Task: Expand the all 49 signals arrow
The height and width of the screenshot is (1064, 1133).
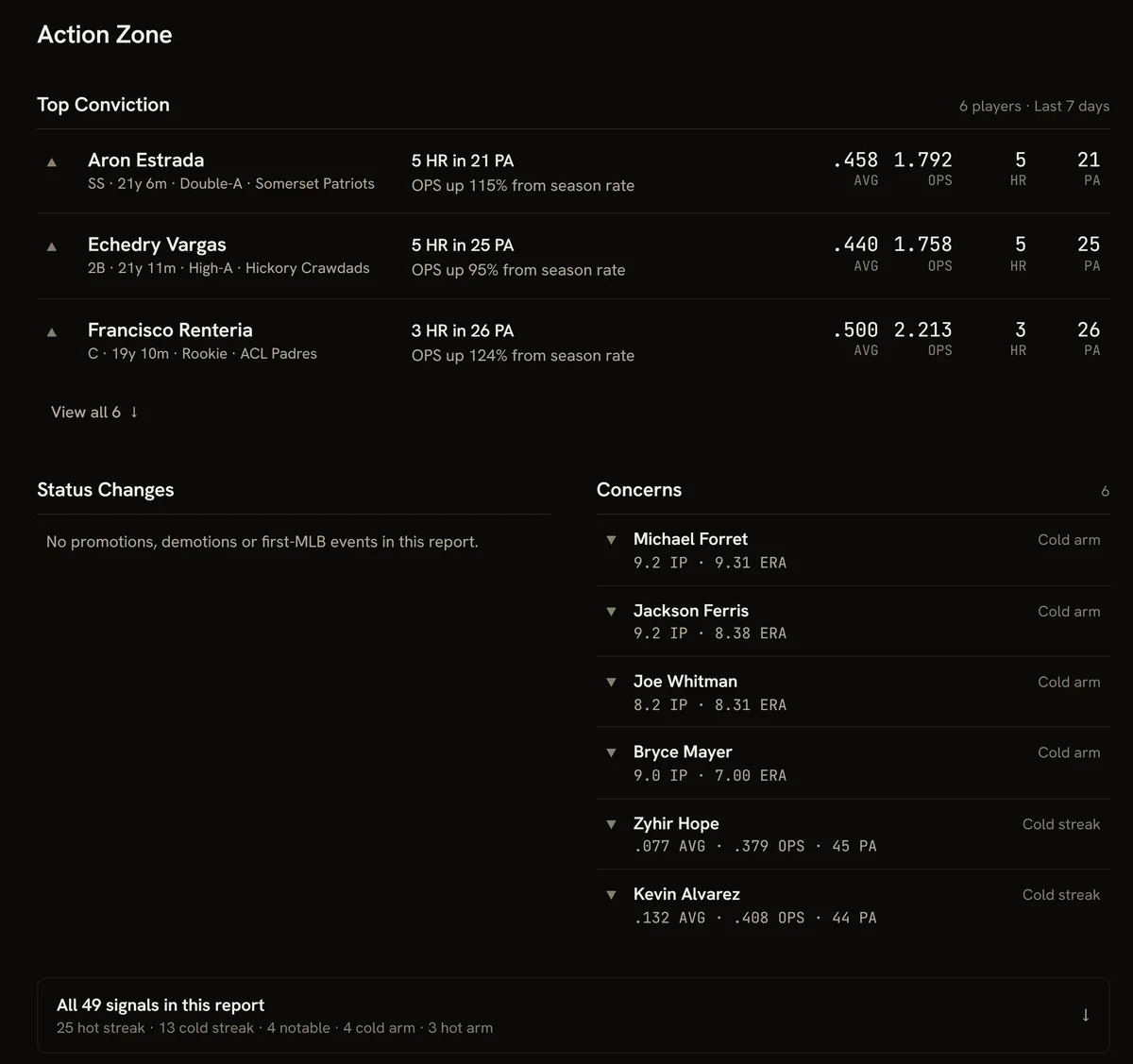Action: click(1086, 1015)
